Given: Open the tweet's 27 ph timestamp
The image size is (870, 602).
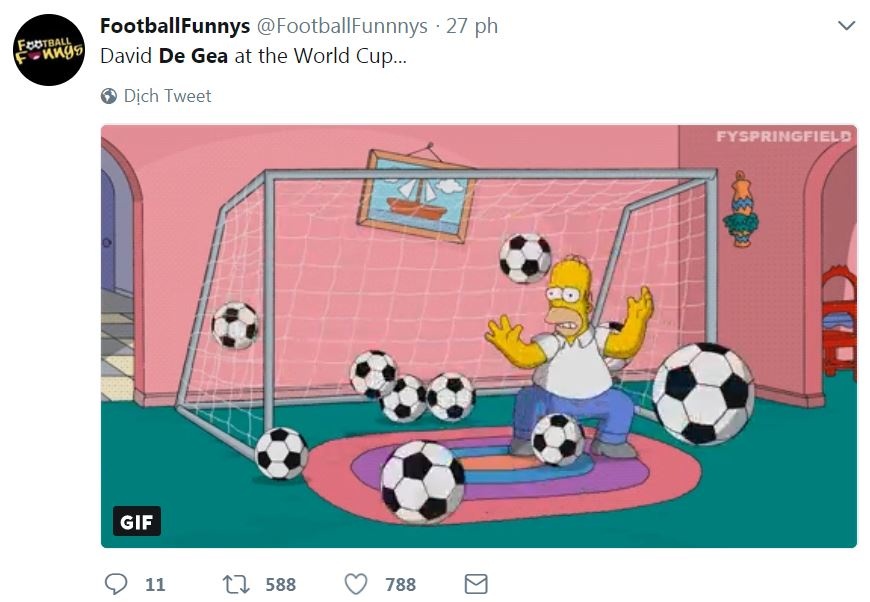Looking at the screenshot, I should (472, 26).
